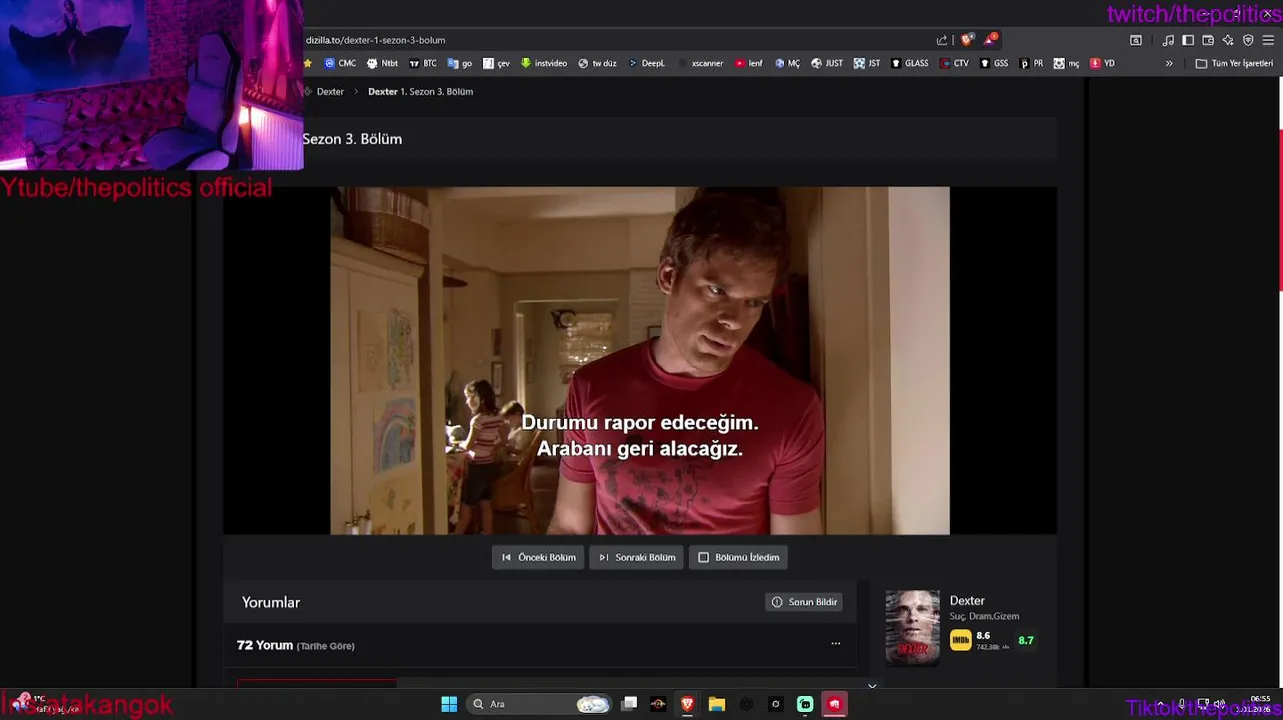Open the browser media music-note control
Image resolution: width=1283 pixels, height=720 pixels.
point(1168,40)
